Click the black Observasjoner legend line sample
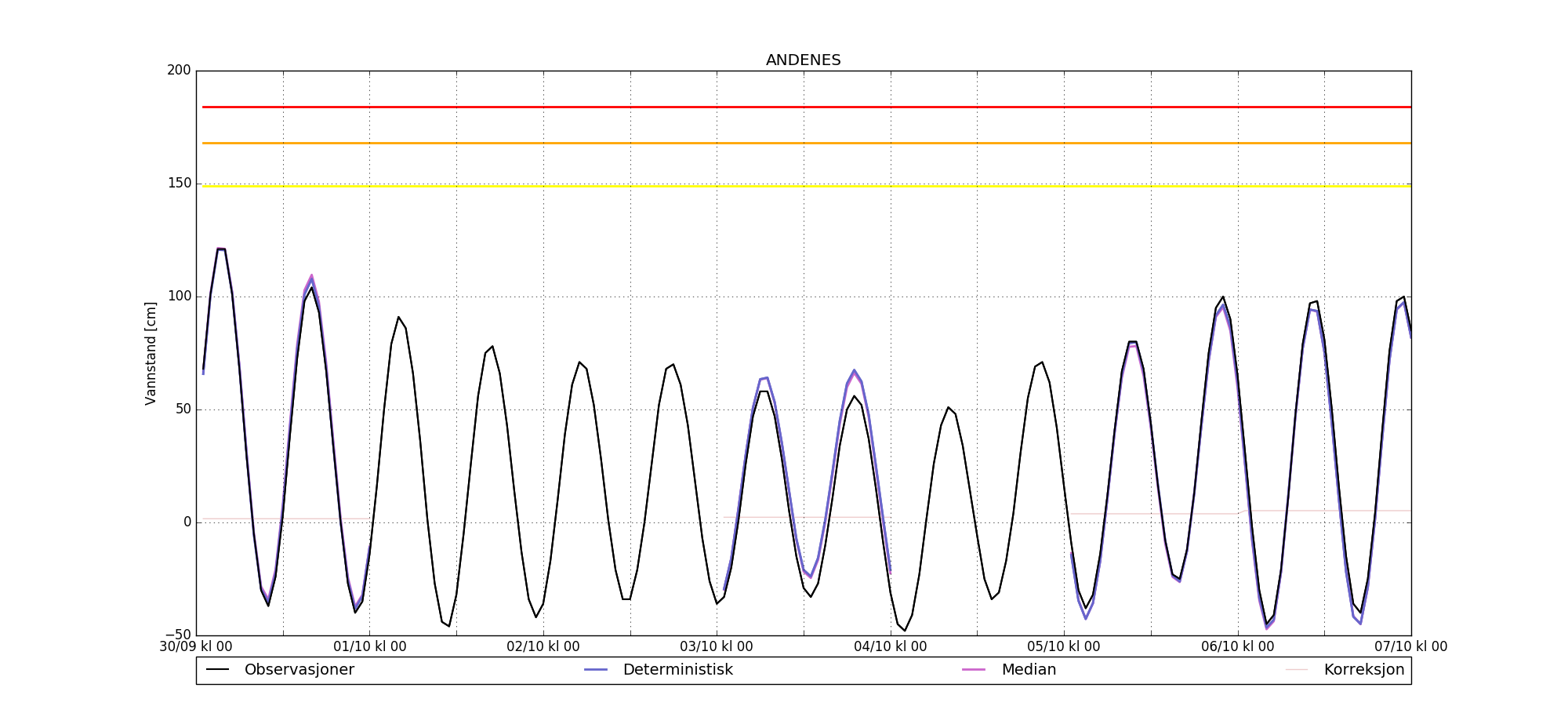Viewport: 1568px width, 706px height. coord(217,670)
